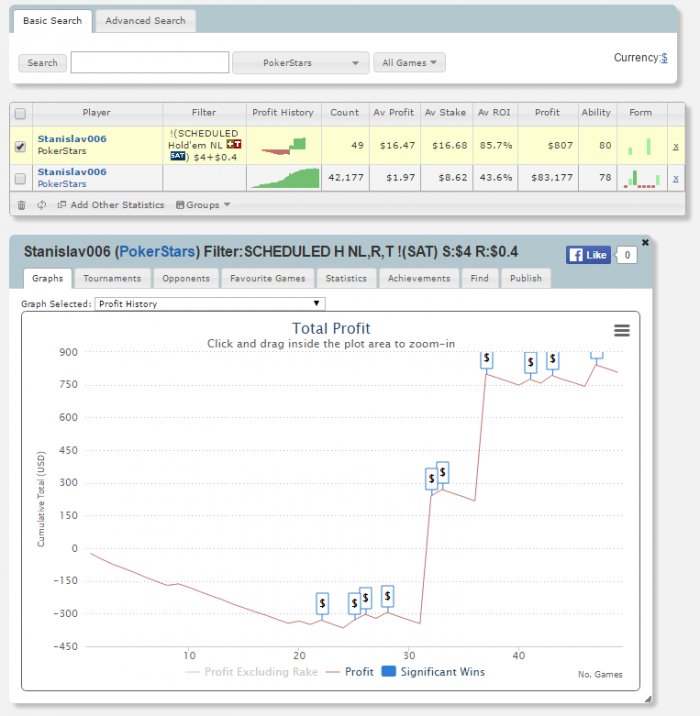Uncheck the first Stanislav006 row checkbox
700x716 pixels.
(21, 146)
